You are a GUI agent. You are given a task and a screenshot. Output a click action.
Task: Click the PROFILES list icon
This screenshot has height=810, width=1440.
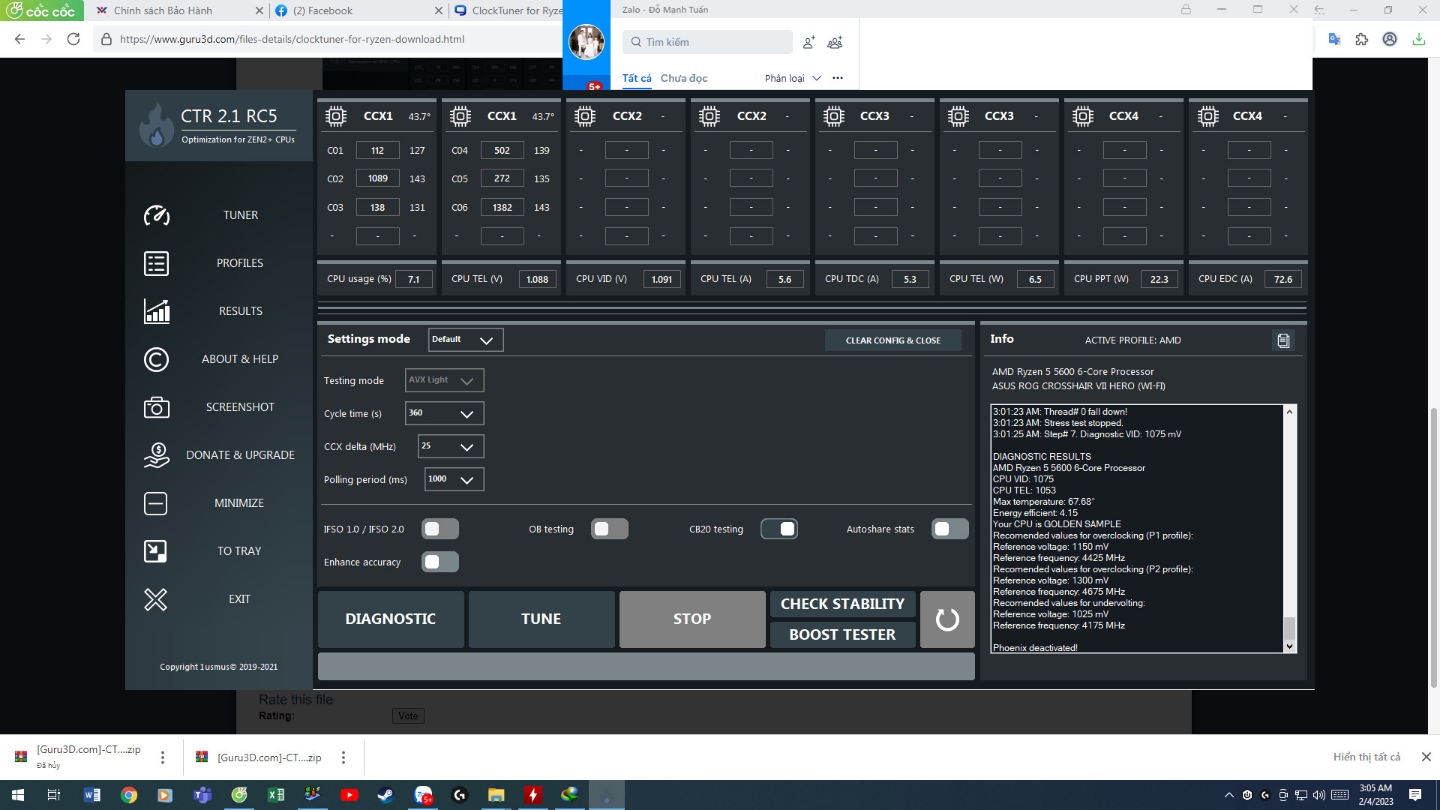(x=156, y=263)
